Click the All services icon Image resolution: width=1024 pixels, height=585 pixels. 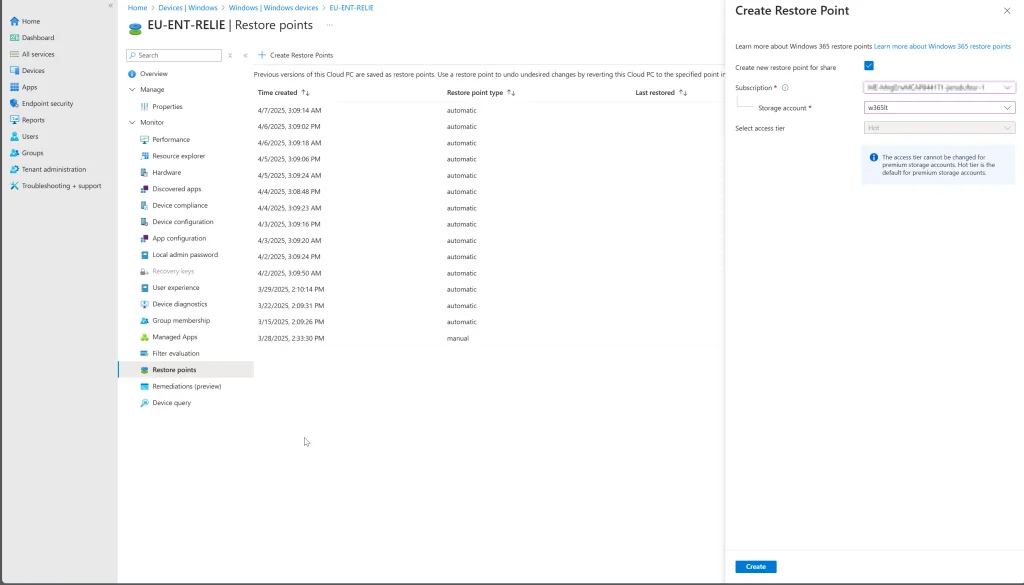point(14,54)
